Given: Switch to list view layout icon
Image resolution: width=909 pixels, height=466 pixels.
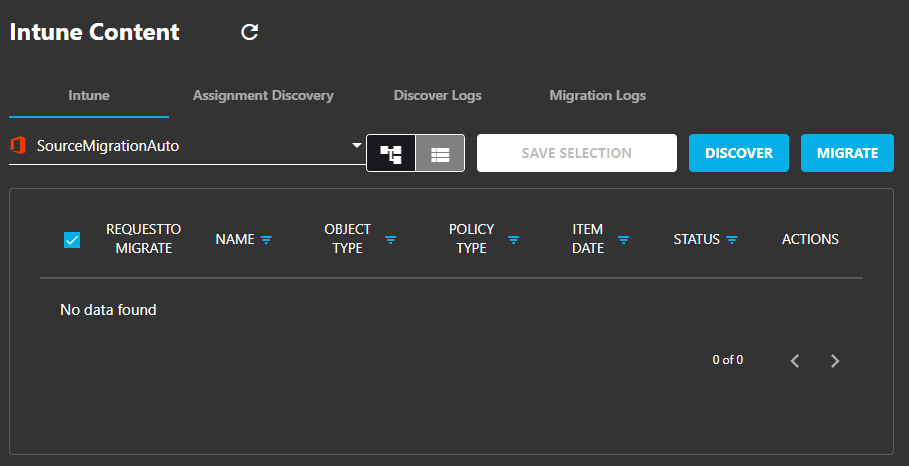Looking at the screenshot, I should 440,154.
